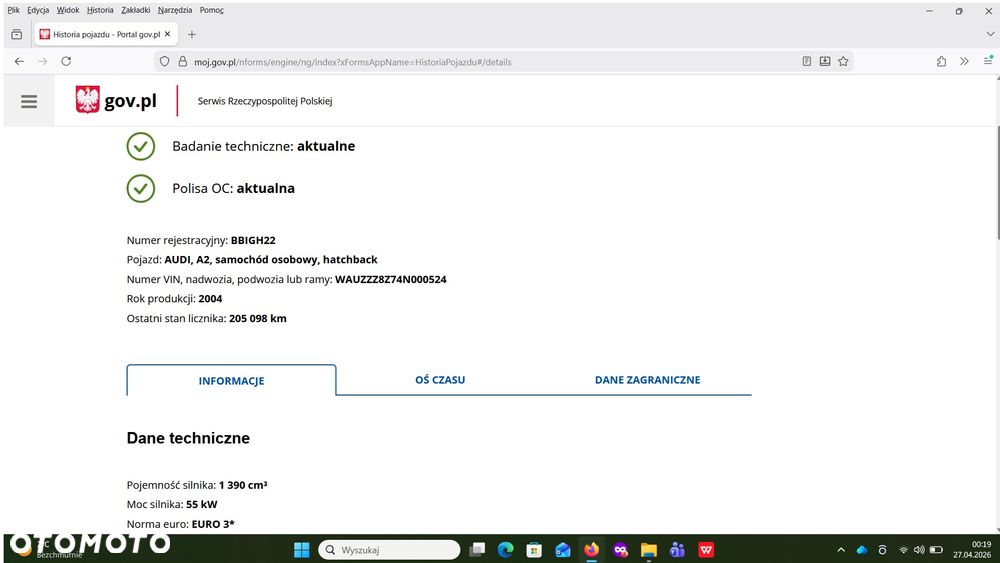The image size is (1000, 563).
Task: Open the Firefox View icon
Action: pos(17,34)
